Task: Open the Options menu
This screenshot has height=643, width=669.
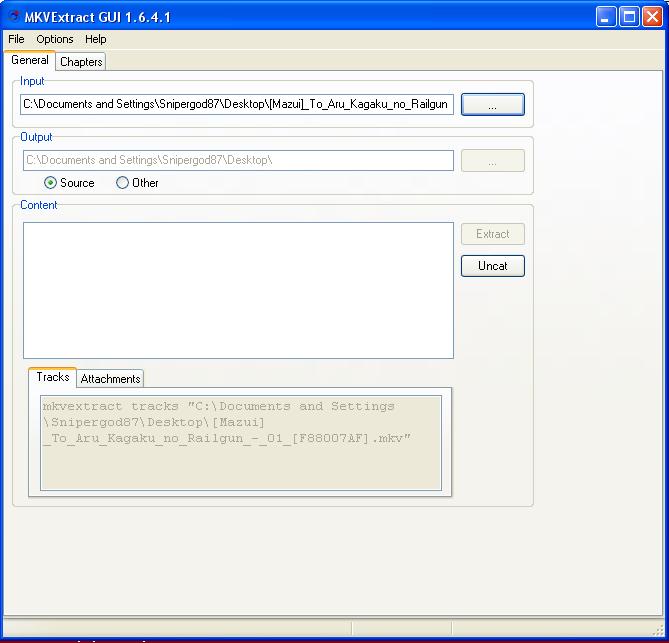Action: pyautogui.click(x=55, y=39)
